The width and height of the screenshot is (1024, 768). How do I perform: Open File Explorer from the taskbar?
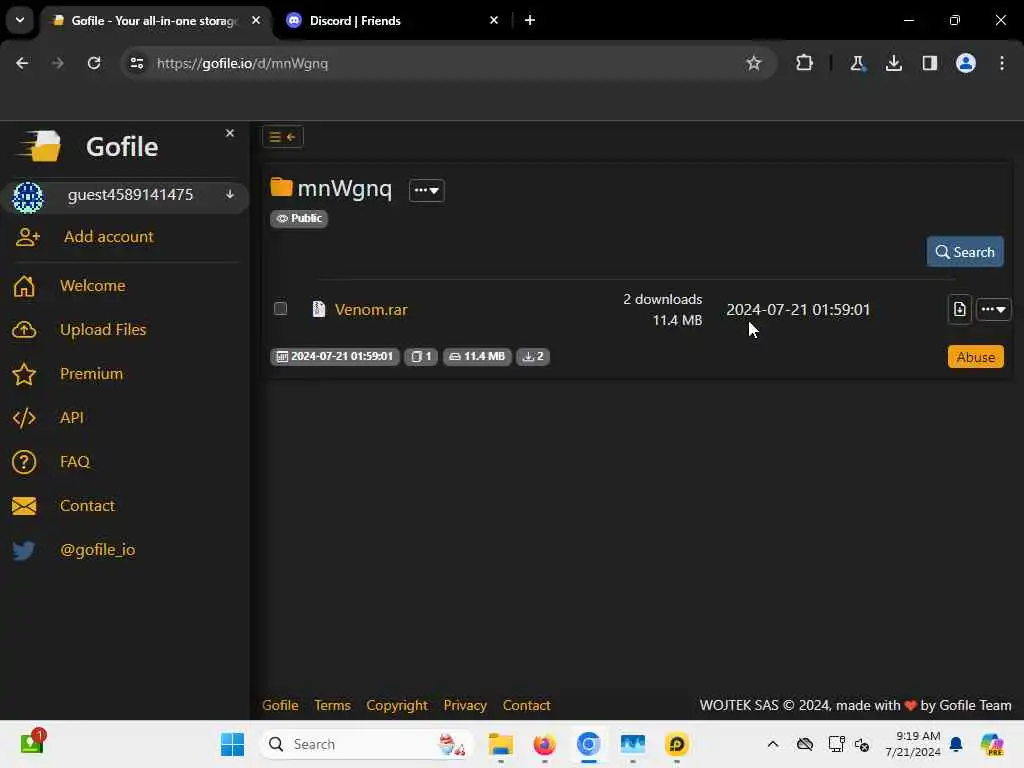500,744
